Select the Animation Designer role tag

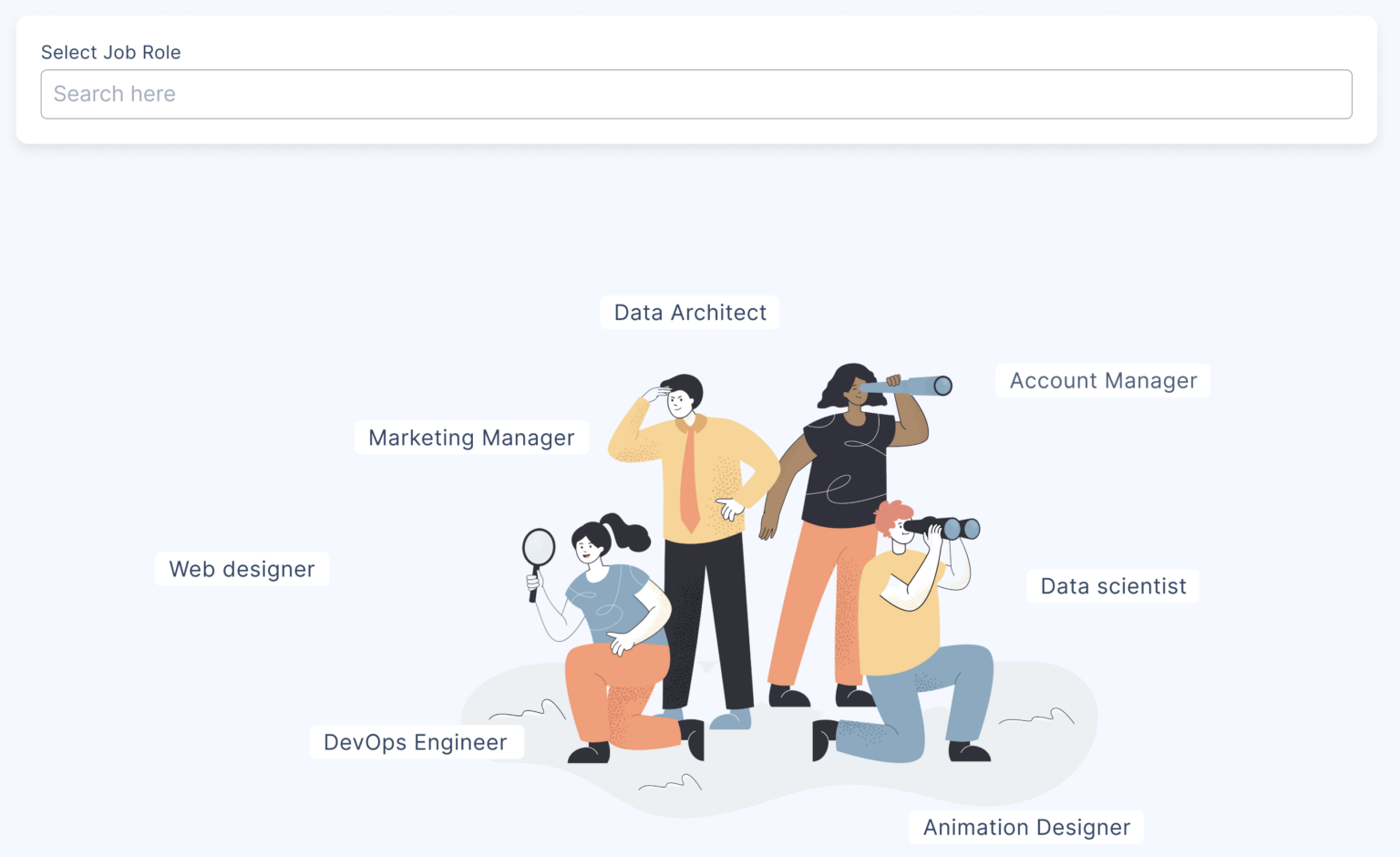click(x=1026, y=827)
